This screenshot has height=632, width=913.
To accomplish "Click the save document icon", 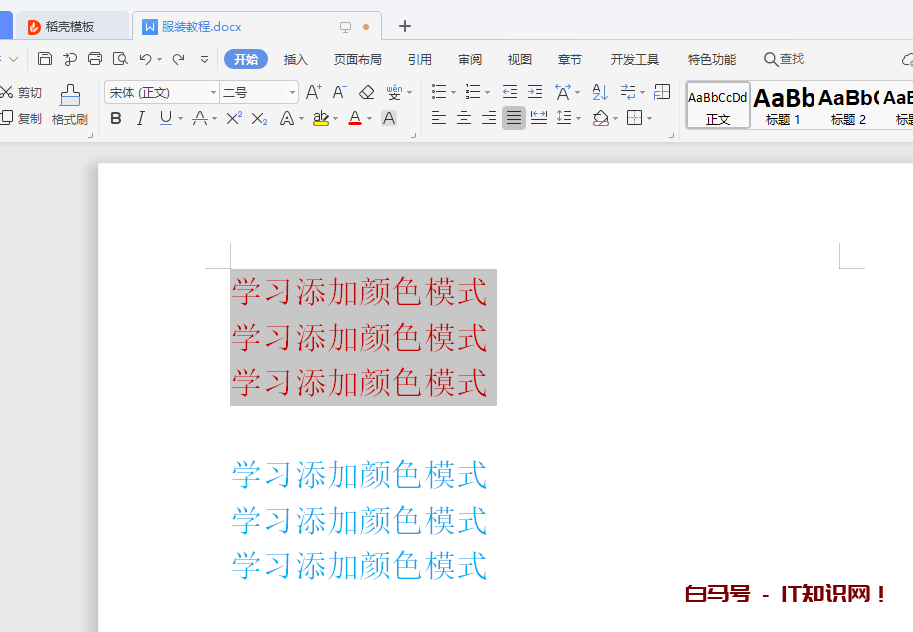I will 45,59.
